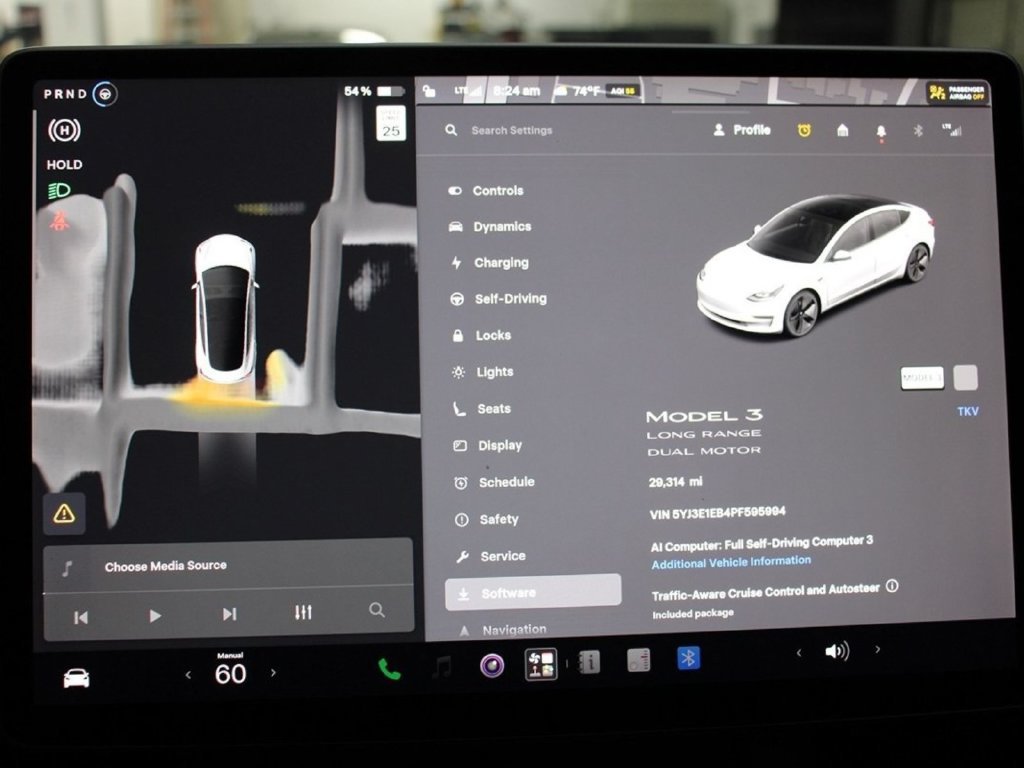Open the driver Profile selector

click(x=741, y=130)
